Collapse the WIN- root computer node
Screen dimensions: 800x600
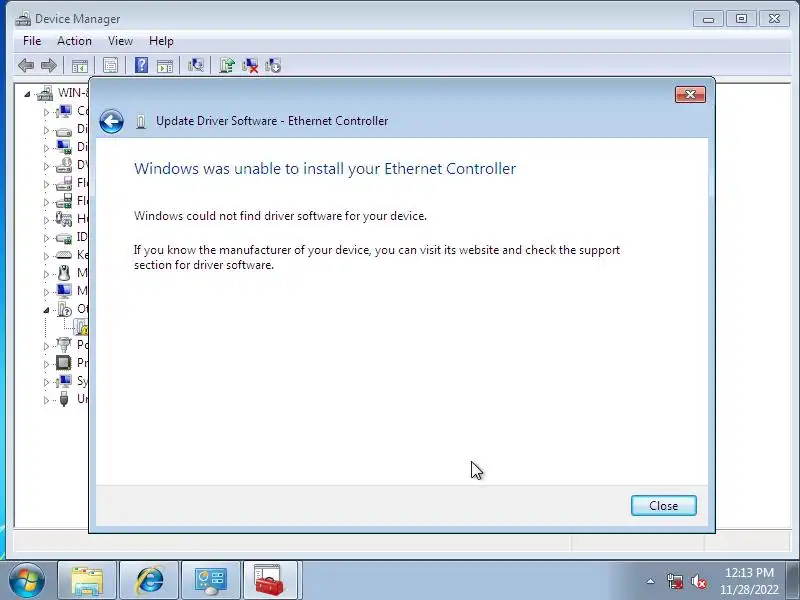27,94
